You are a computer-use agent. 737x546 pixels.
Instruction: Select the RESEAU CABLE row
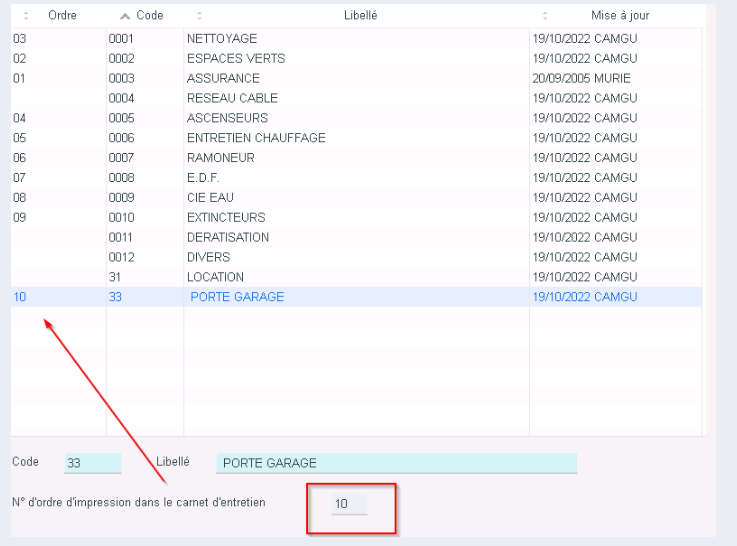tap(232, 98)
